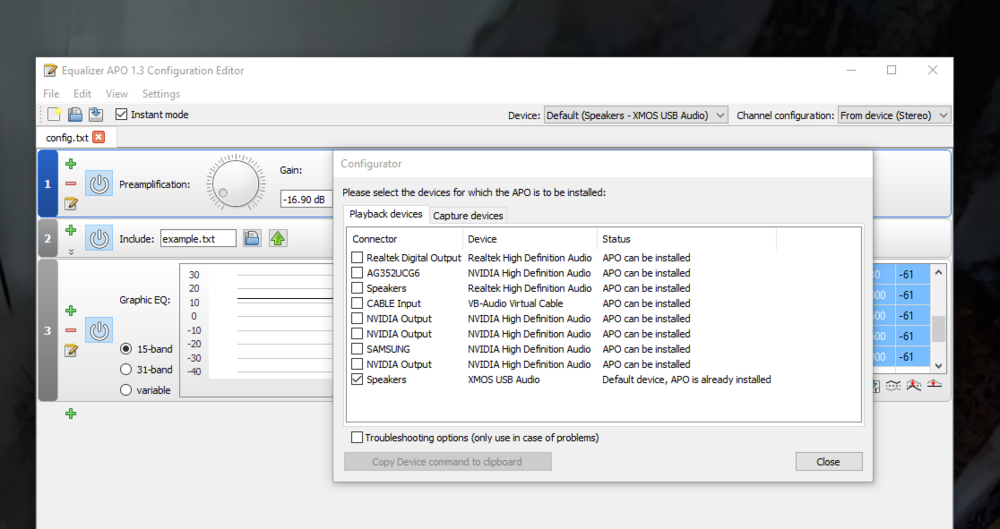Open the File menu
The height and width of the screenshot is (529, 1000).
pos(51,94)
